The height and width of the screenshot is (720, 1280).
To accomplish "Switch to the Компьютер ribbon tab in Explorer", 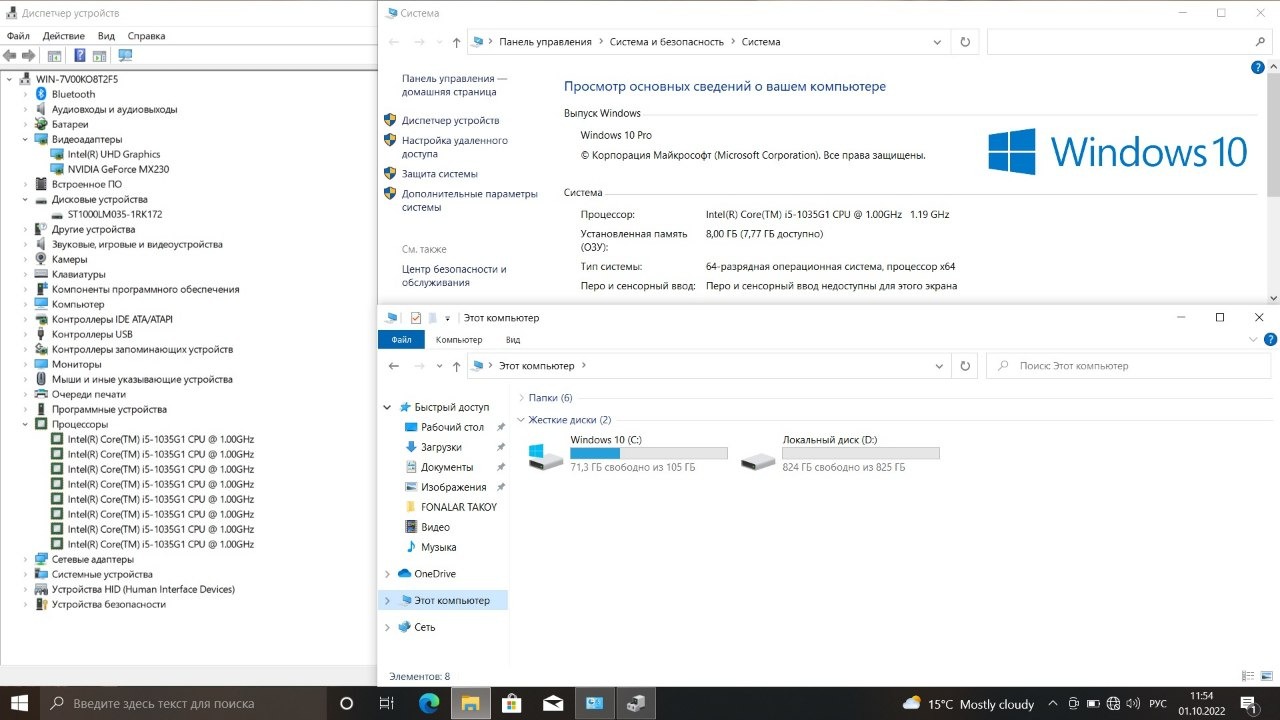I will [x=459, y=340].
